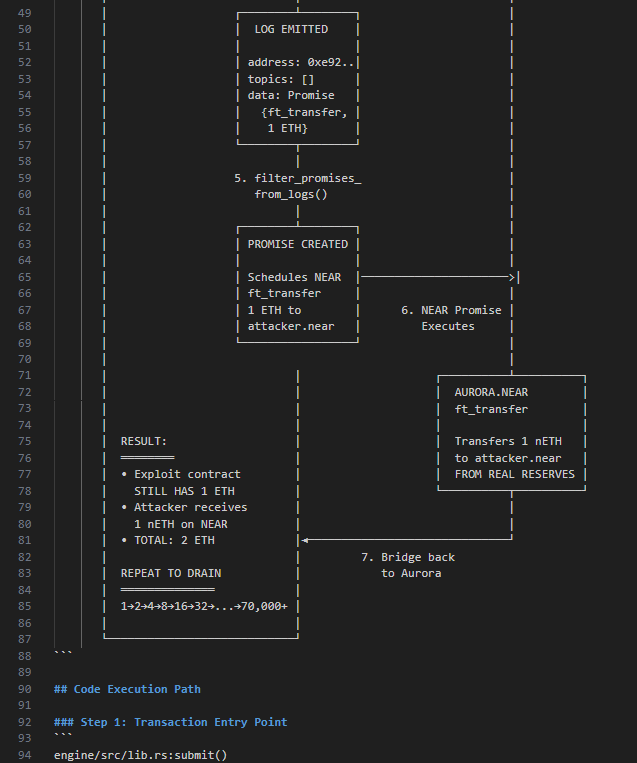
Task: Click the 'topics: []' text
Action: click(281, 79)
